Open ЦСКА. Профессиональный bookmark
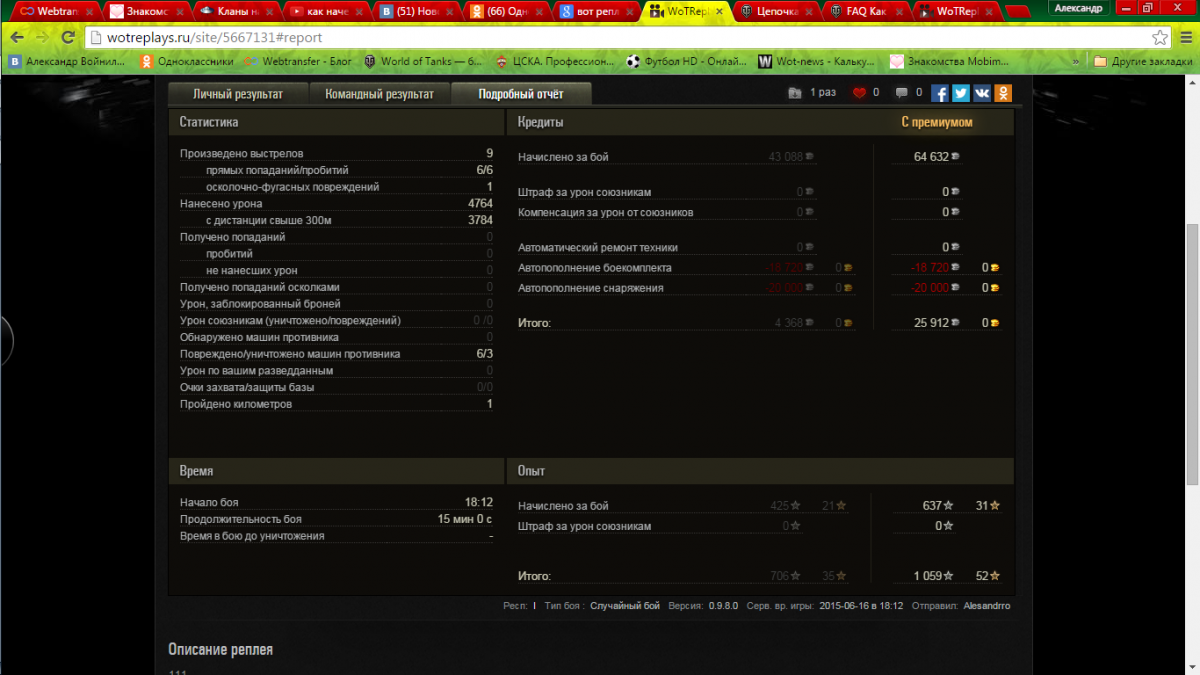 click(555, 61)
